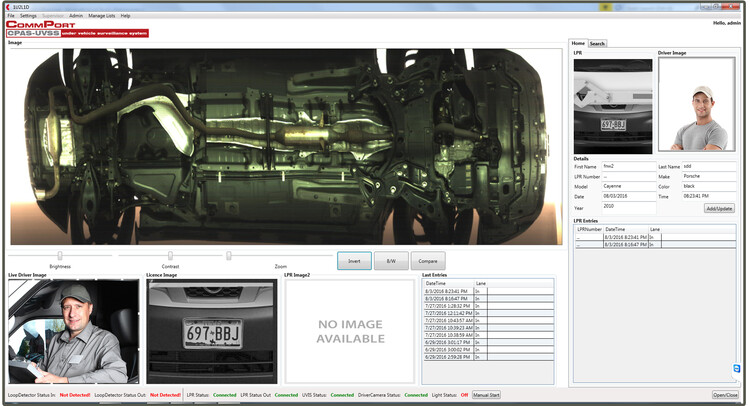
Task: Click the B/W button
Action: [x=391, y=261]
